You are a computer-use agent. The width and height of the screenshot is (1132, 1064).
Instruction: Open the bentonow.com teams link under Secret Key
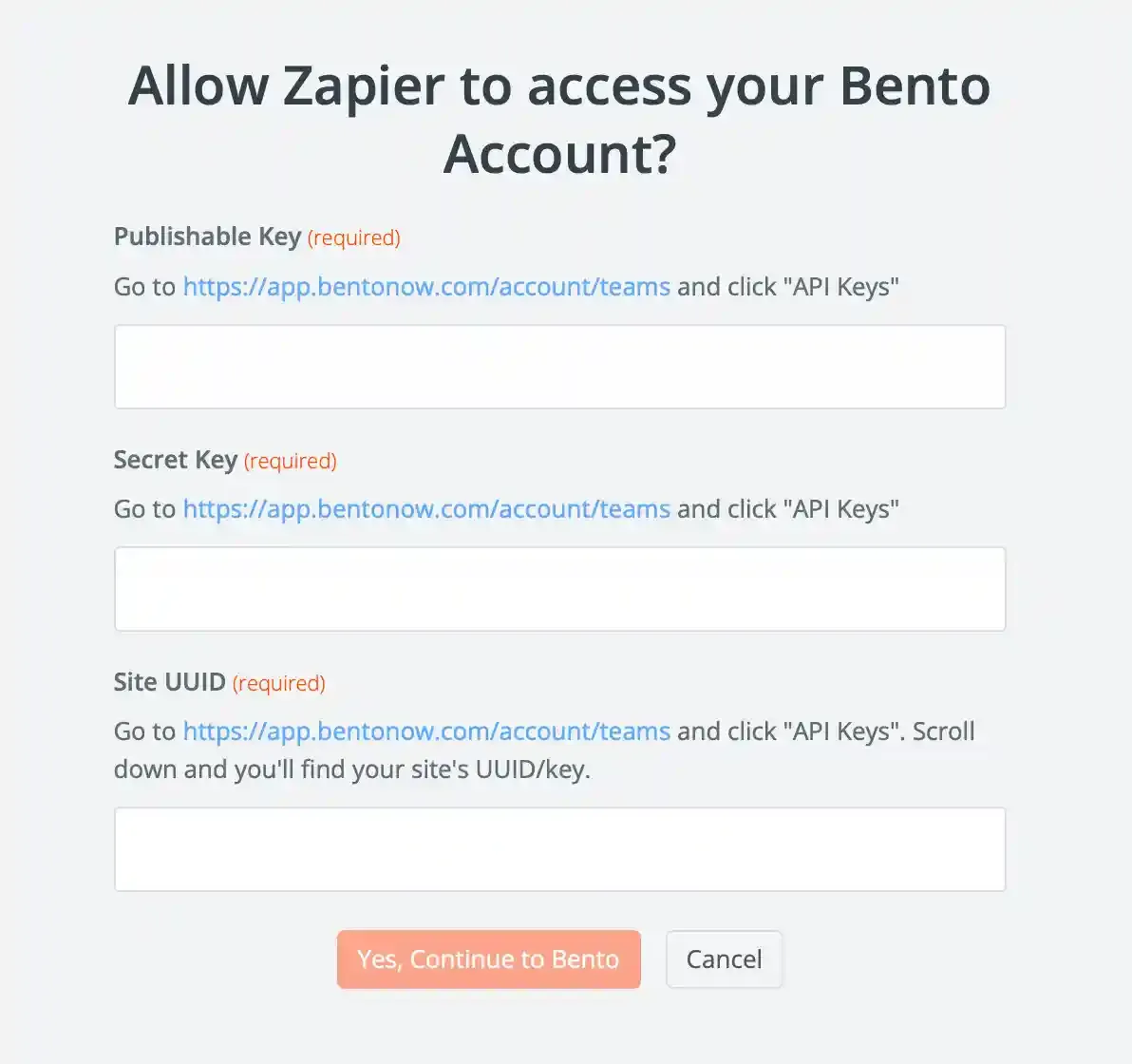(x=425, y=508)
